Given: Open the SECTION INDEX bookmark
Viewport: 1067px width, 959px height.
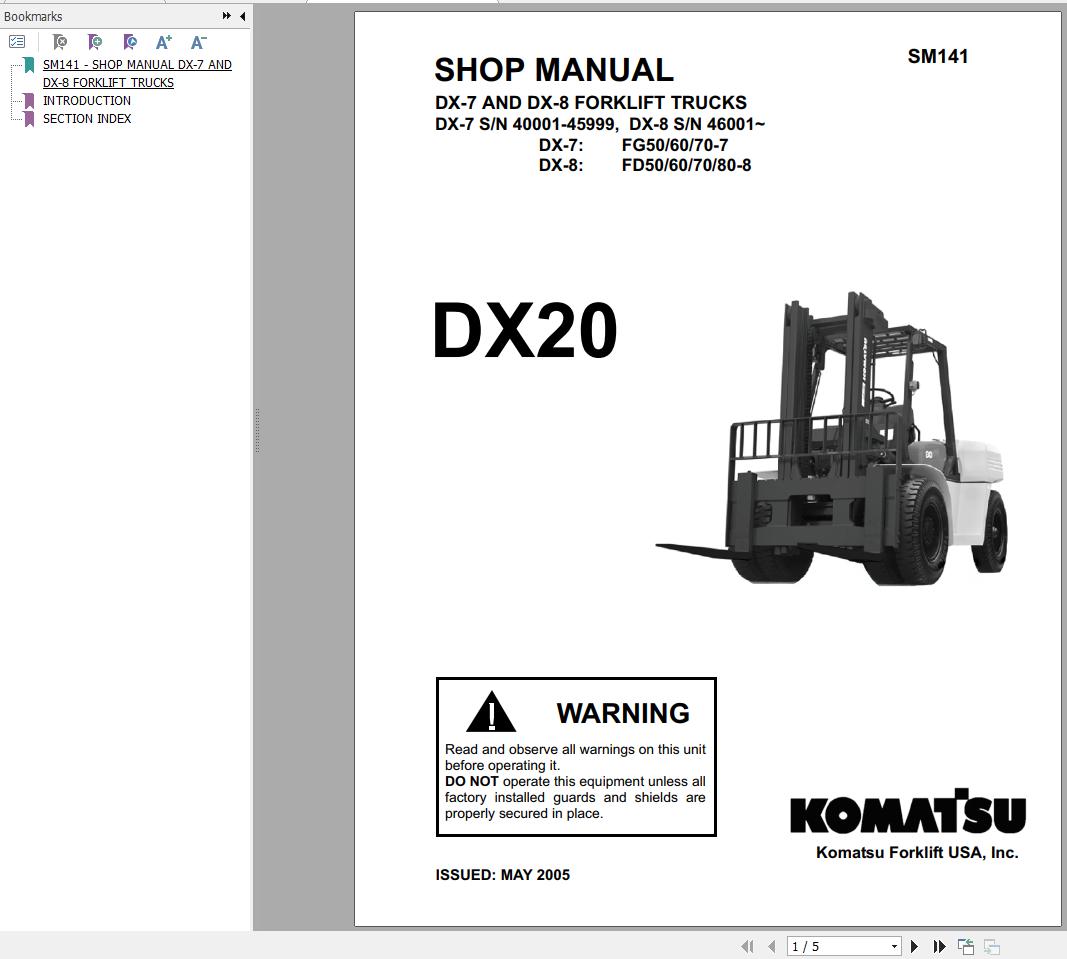Looking at the screenshot, I should (86, 118).
